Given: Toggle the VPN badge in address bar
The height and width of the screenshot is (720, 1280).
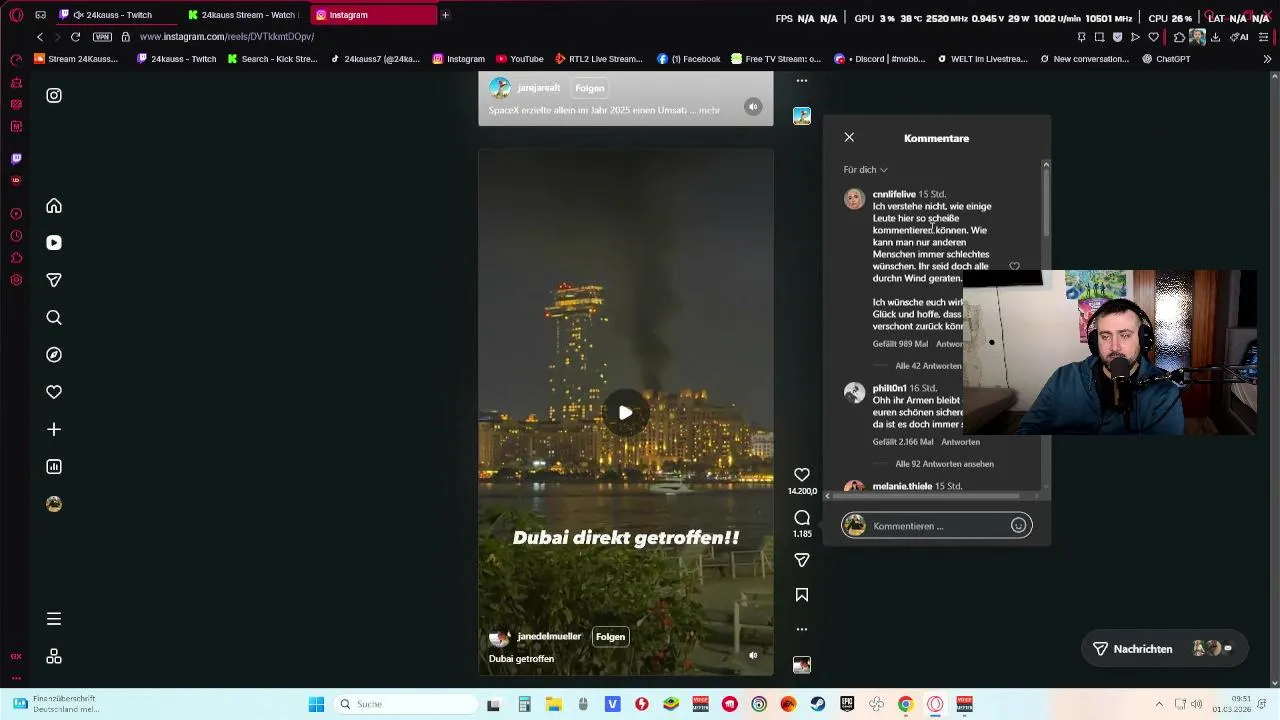Looking at the screenshot, I should click(102, 37).
